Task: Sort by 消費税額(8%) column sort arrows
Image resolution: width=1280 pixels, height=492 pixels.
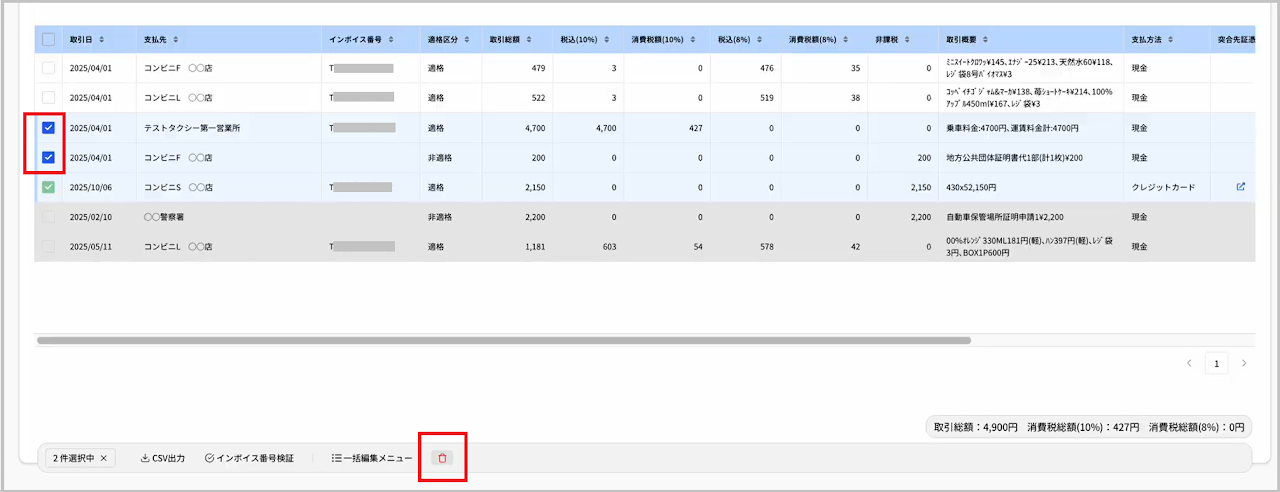Action: tap(845, 40)
